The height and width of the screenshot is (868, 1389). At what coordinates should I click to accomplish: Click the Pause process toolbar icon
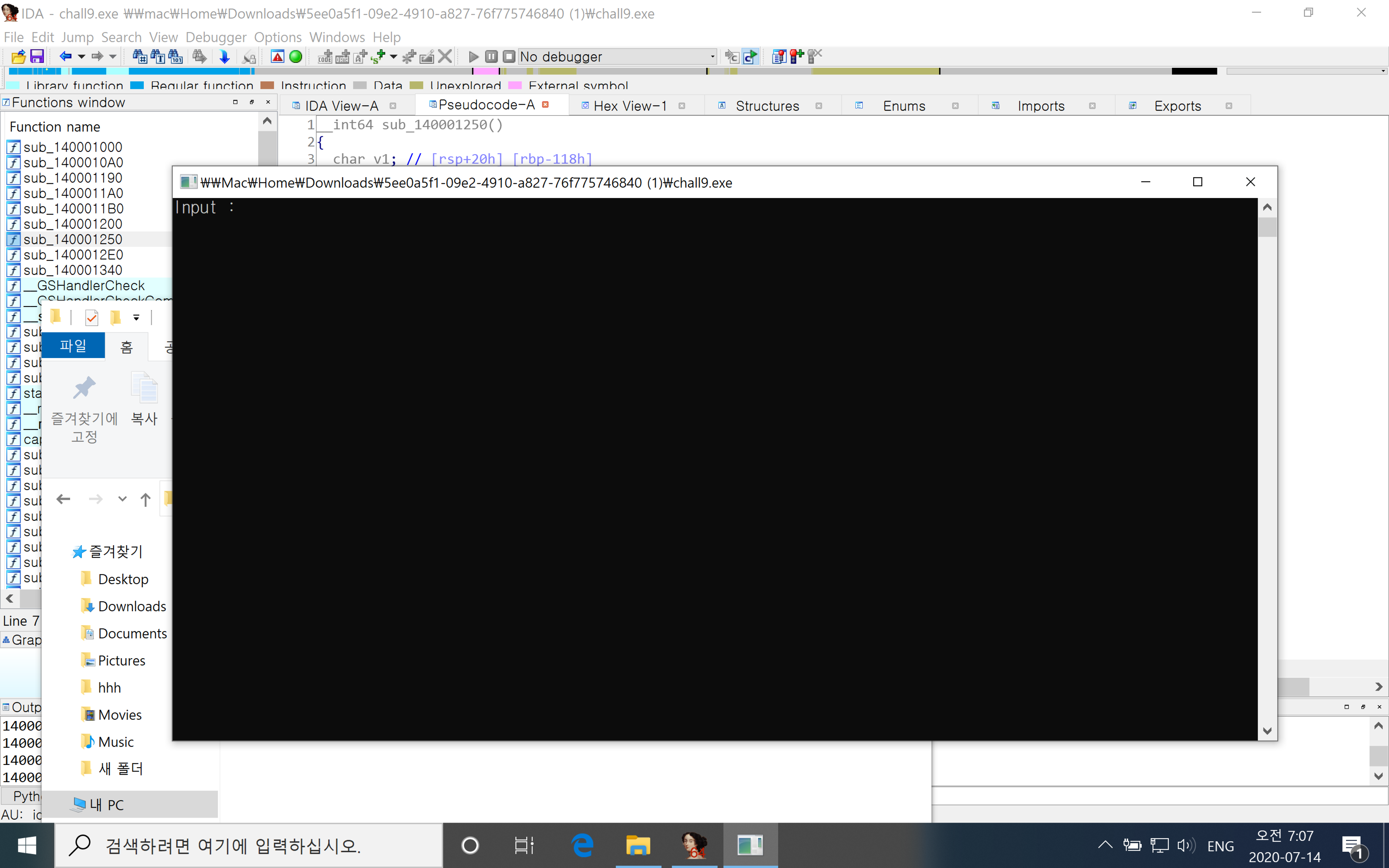click(x=491, y=56)
